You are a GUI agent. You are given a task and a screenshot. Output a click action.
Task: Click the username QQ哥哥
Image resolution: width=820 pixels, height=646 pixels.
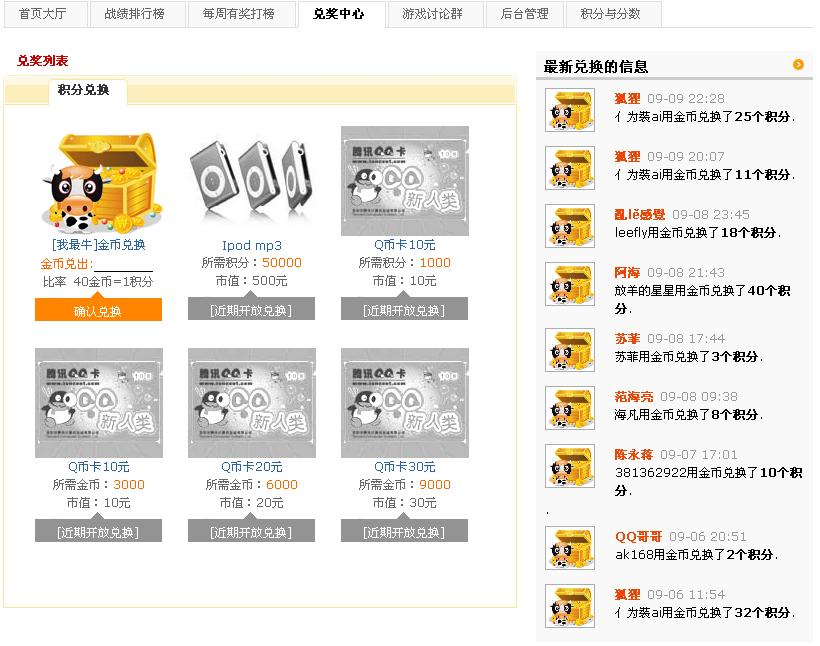(639, 537)
